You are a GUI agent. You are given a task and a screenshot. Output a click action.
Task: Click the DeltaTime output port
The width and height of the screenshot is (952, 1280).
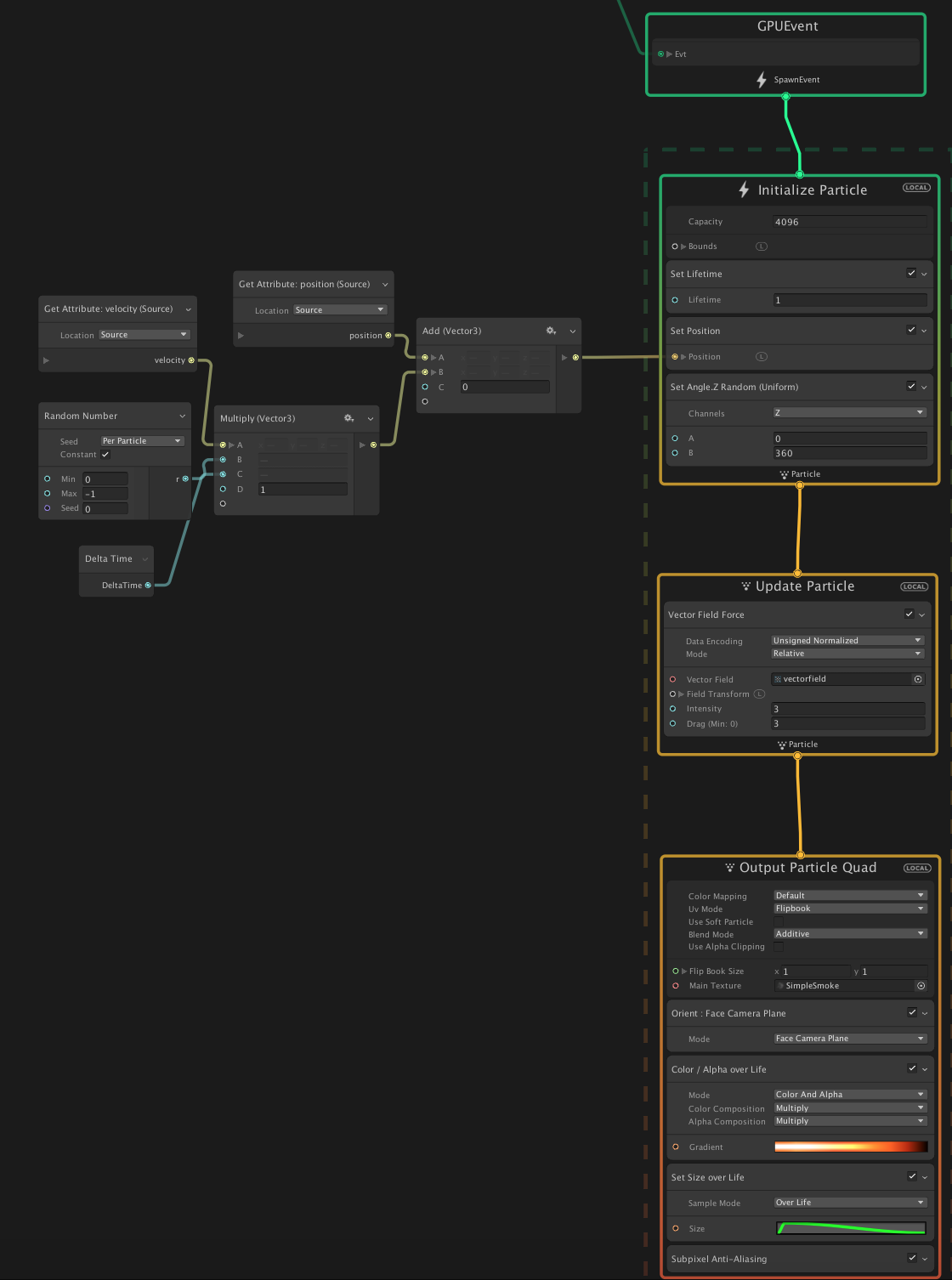coord(148,585)
